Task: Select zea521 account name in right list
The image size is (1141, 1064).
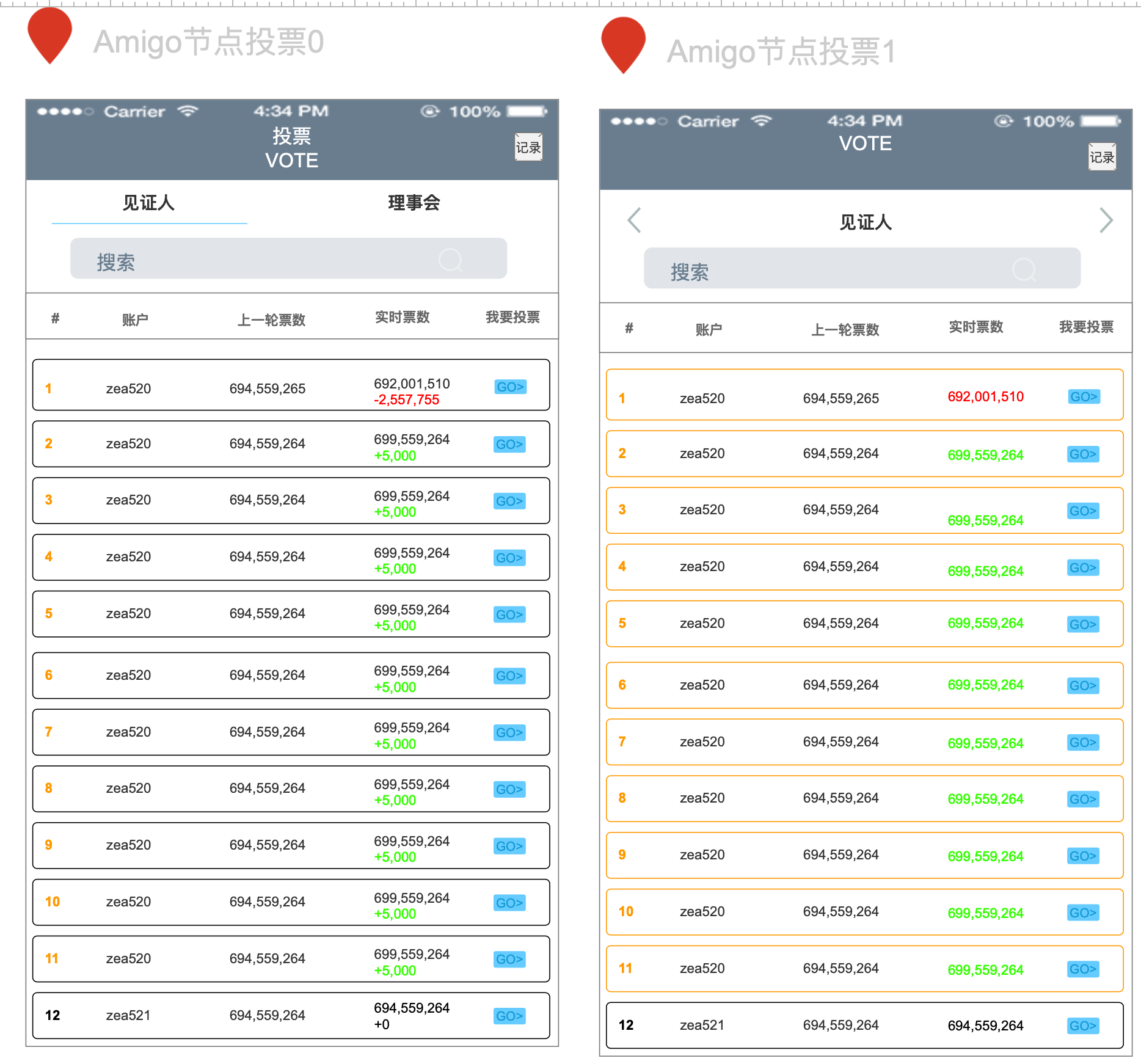Action: tap(702, 1025)
